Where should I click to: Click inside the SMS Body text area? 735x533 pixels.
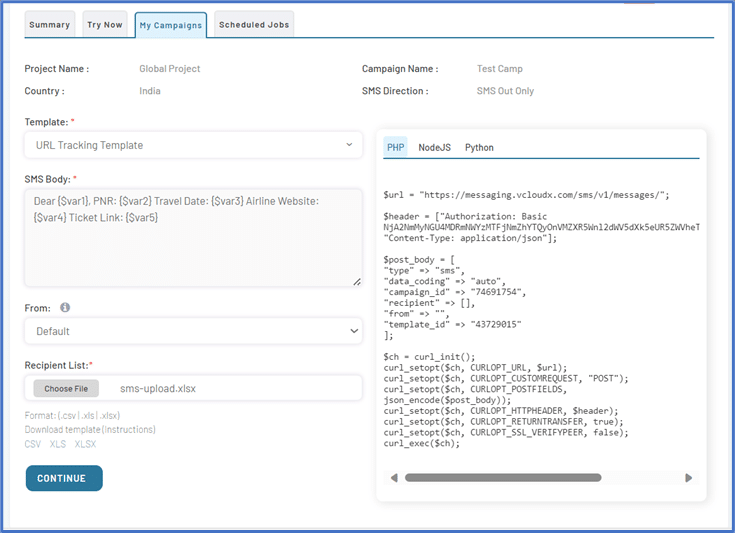[193, 238]
